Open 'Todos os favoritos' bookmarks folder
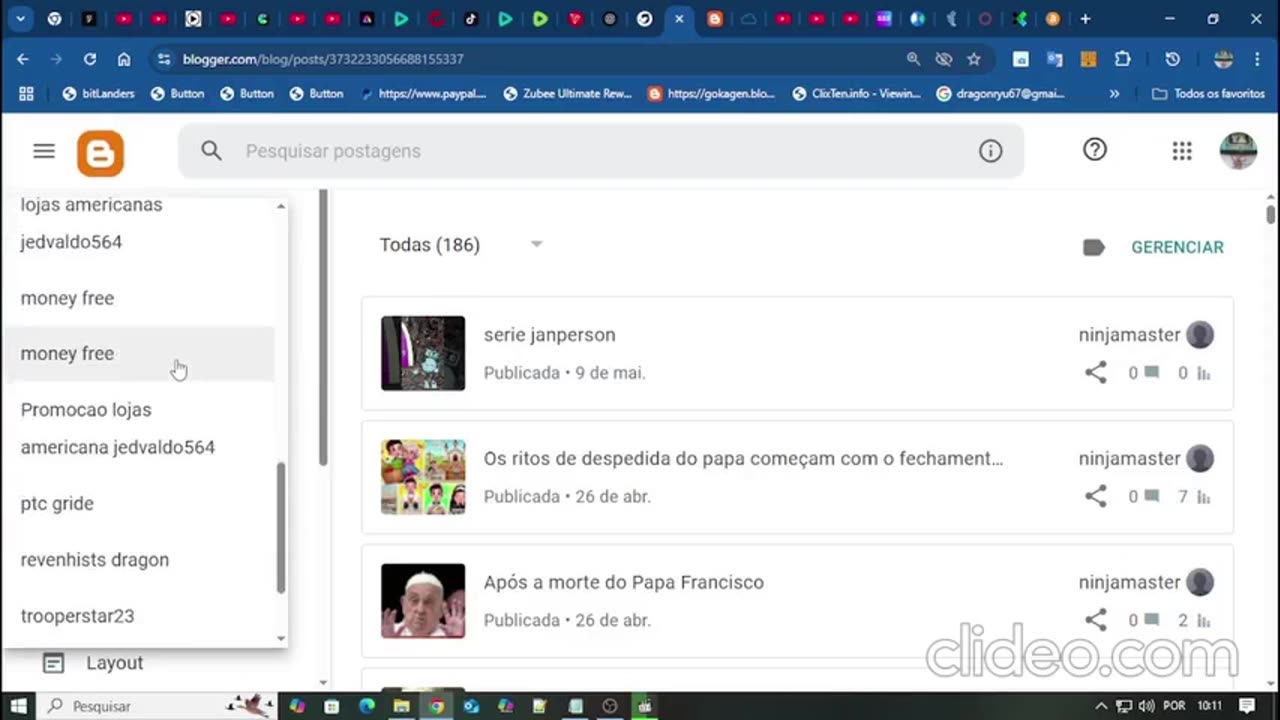The height and width of the screenshot is (720, 1280). pos(1209,94)
